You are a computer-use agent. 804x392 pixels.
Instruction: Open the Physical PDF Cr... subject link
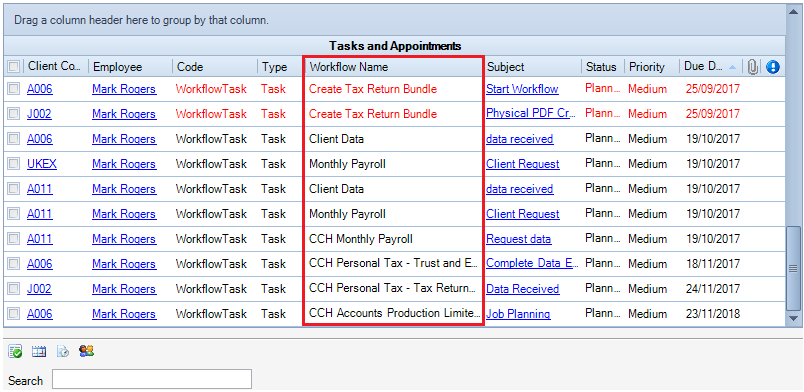(531, 113)
